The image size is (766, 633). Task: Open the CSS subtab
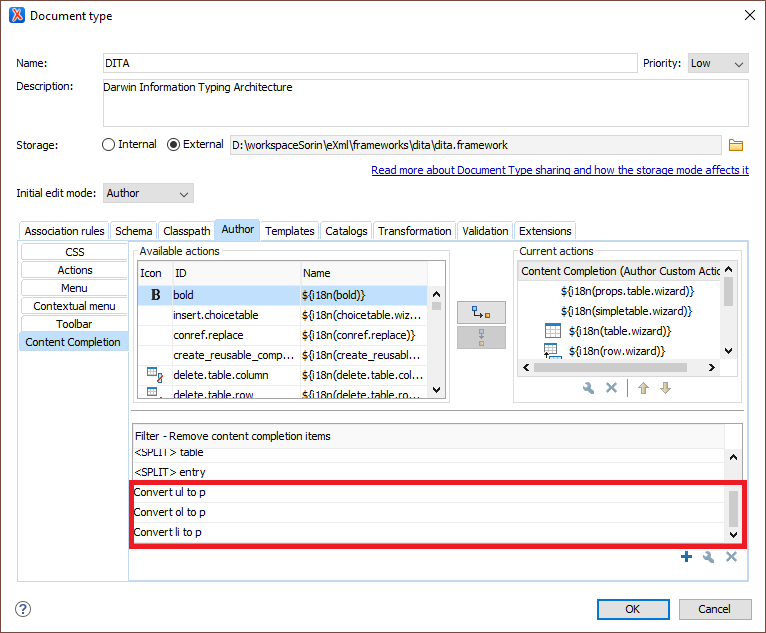(74, 252)
